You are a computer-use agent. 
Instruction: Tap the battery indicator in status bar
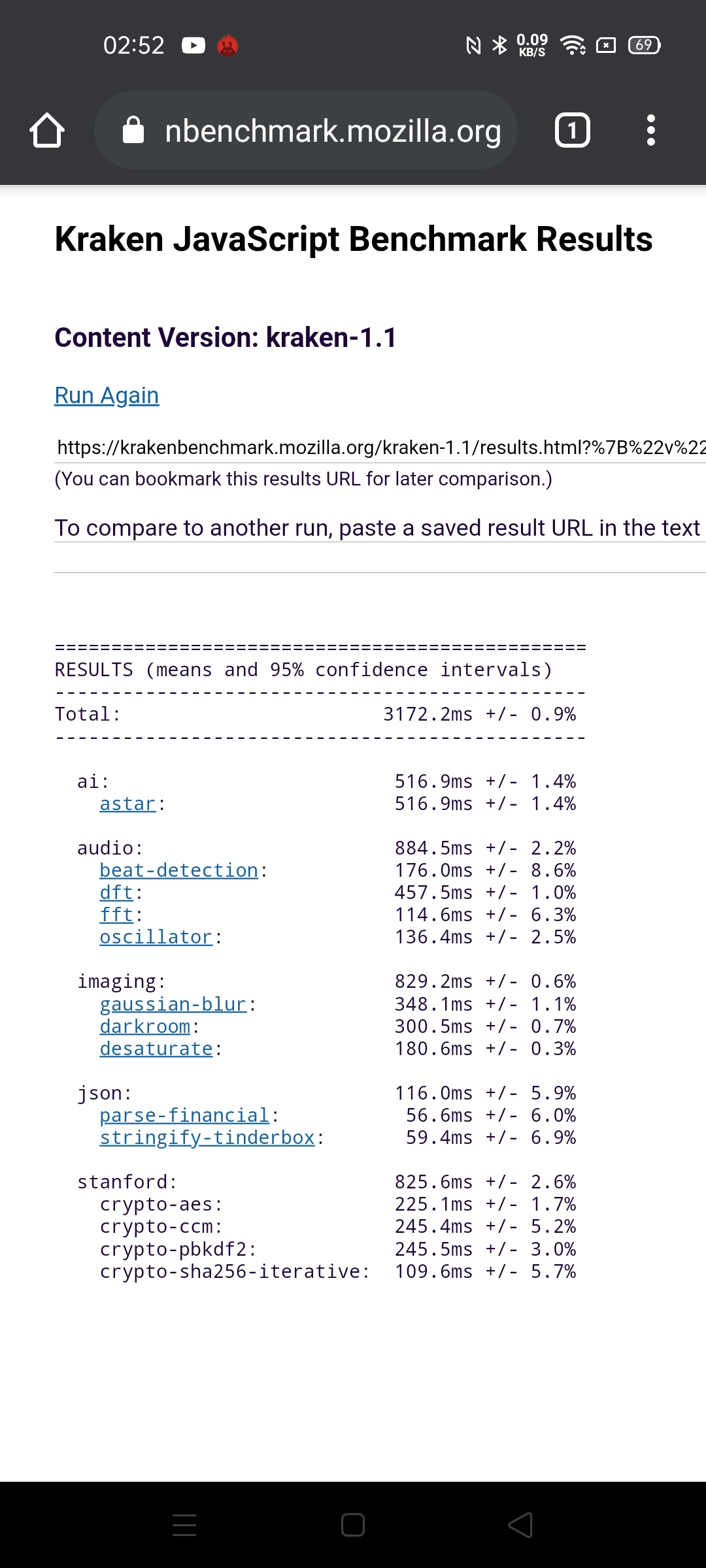pyautogui.click(x=644, y=45)
